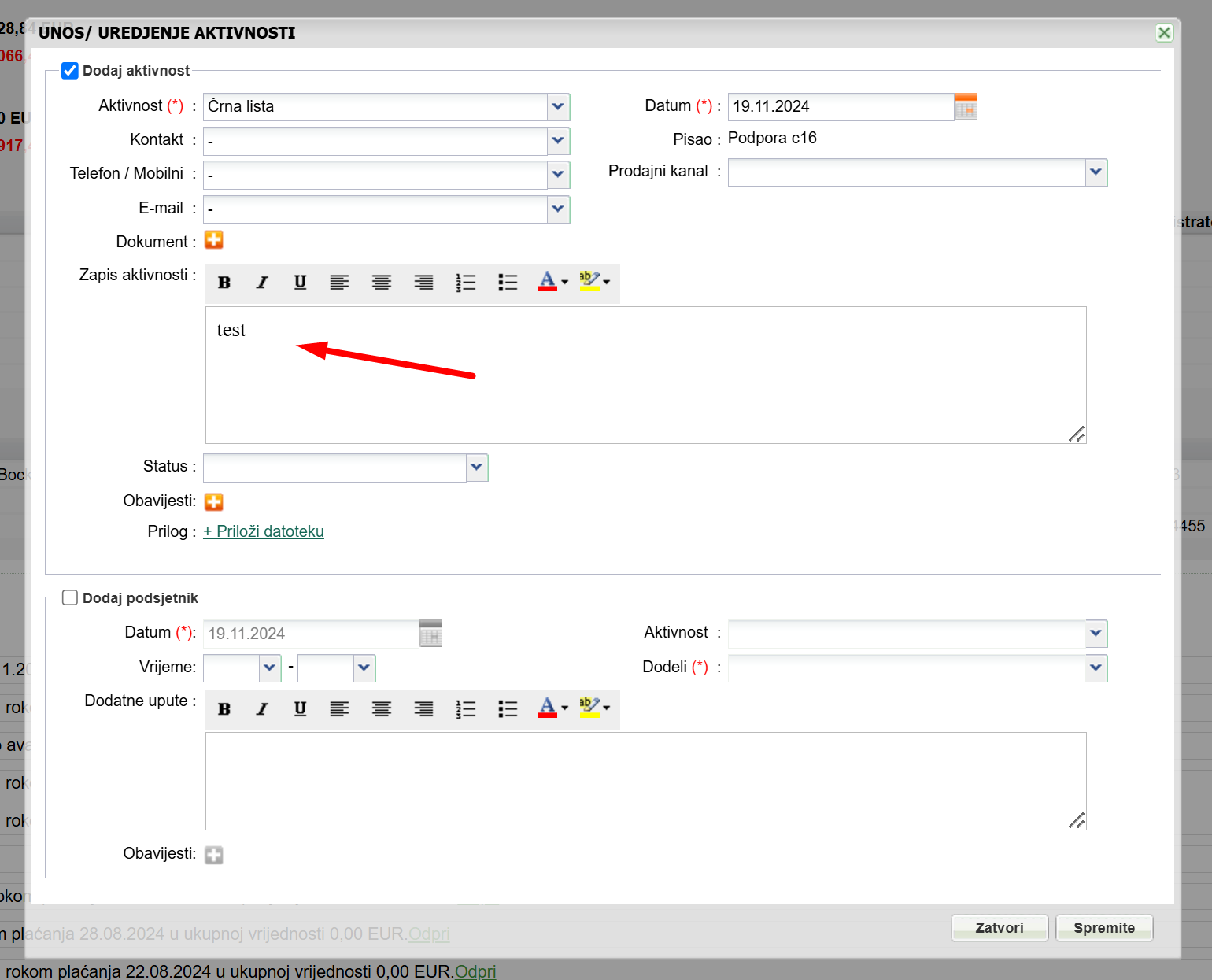1212x980 pixels.
Task: Align text right in Zapis aktivnosti toolbar
Action: 423,283
